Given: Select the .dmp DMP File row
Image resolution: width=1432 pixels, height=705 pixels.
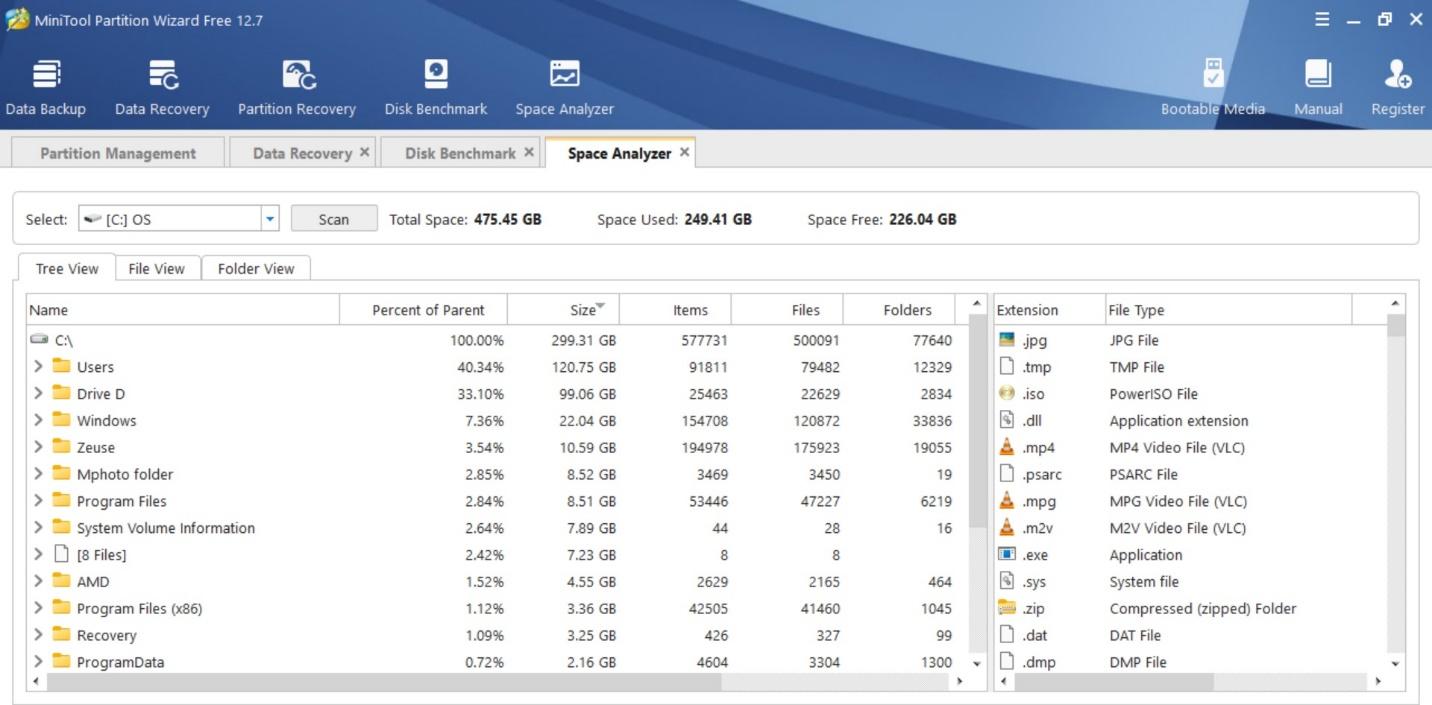Looking at the screenshot, I should [1190, 662].
